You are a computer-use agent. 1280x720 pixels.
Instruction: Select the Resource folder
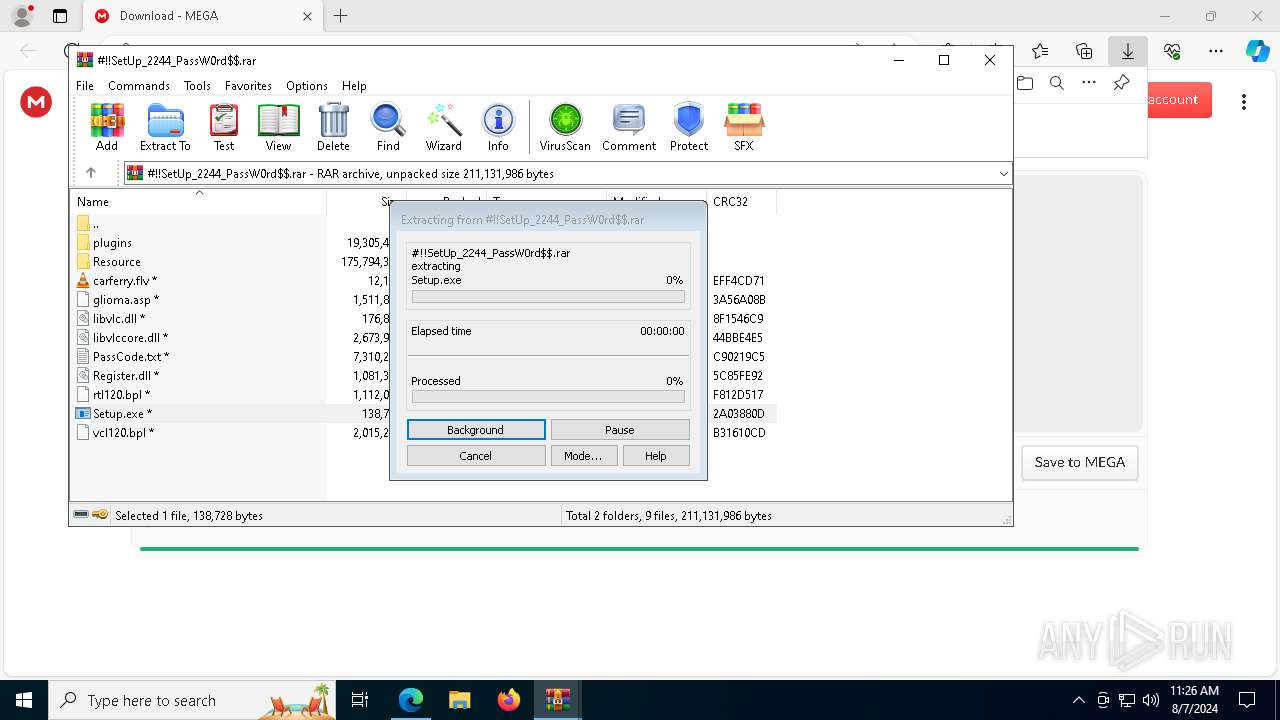pyautogui.click(x=116, y=262)
